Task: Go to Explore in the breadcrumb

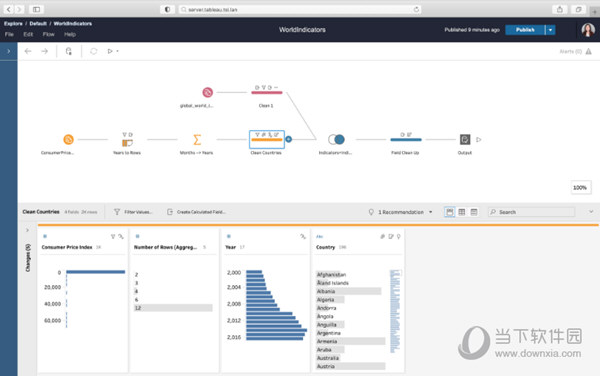Action: pos(13,24)
